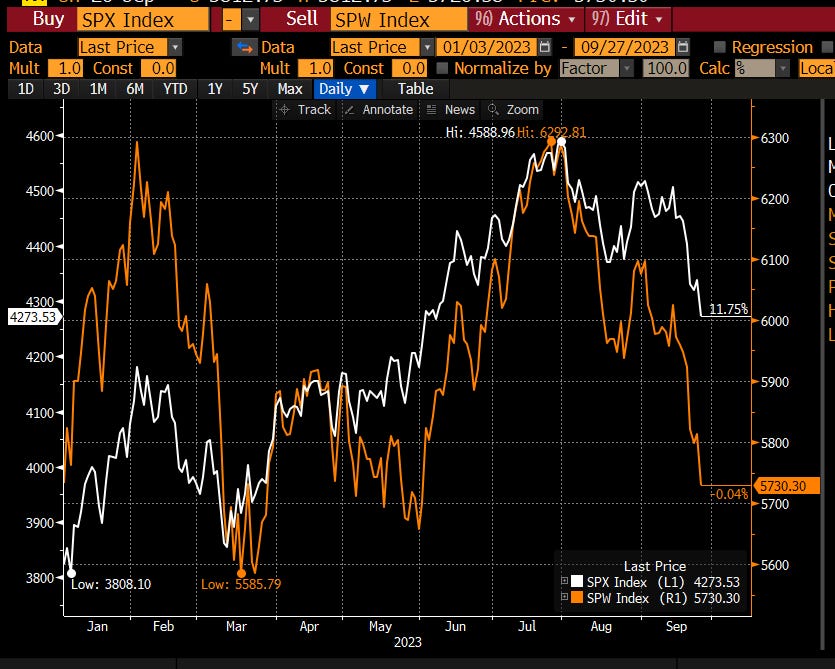This screenshot has width=835, height=669.
Task: Open the start date calendar icon
Action: [x=544, y=47]
